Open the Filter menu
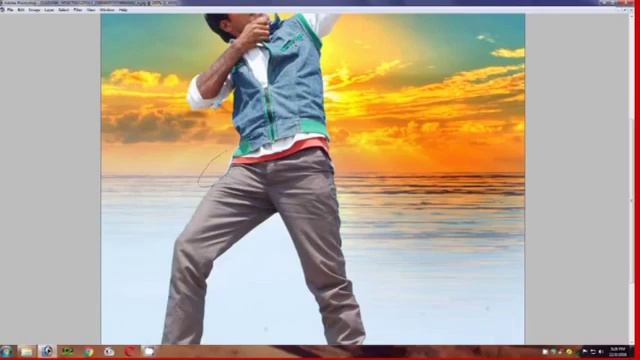The image size is (640, 360). click(78, 10)
